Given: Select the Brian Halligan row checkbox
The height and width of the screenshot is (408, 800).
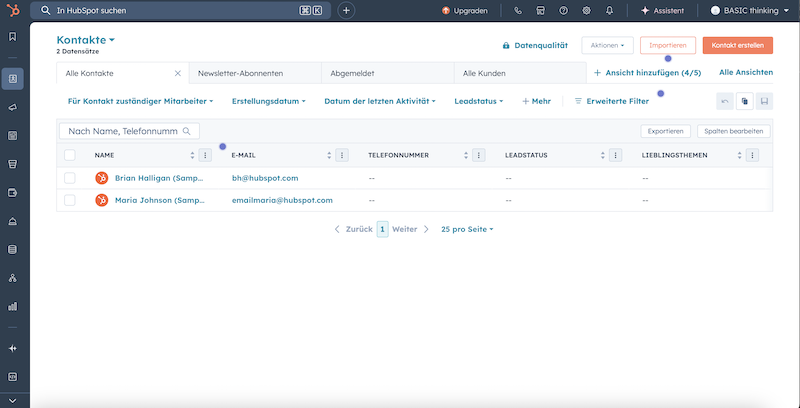Looking at the screenshot, I should pos(70,178).
